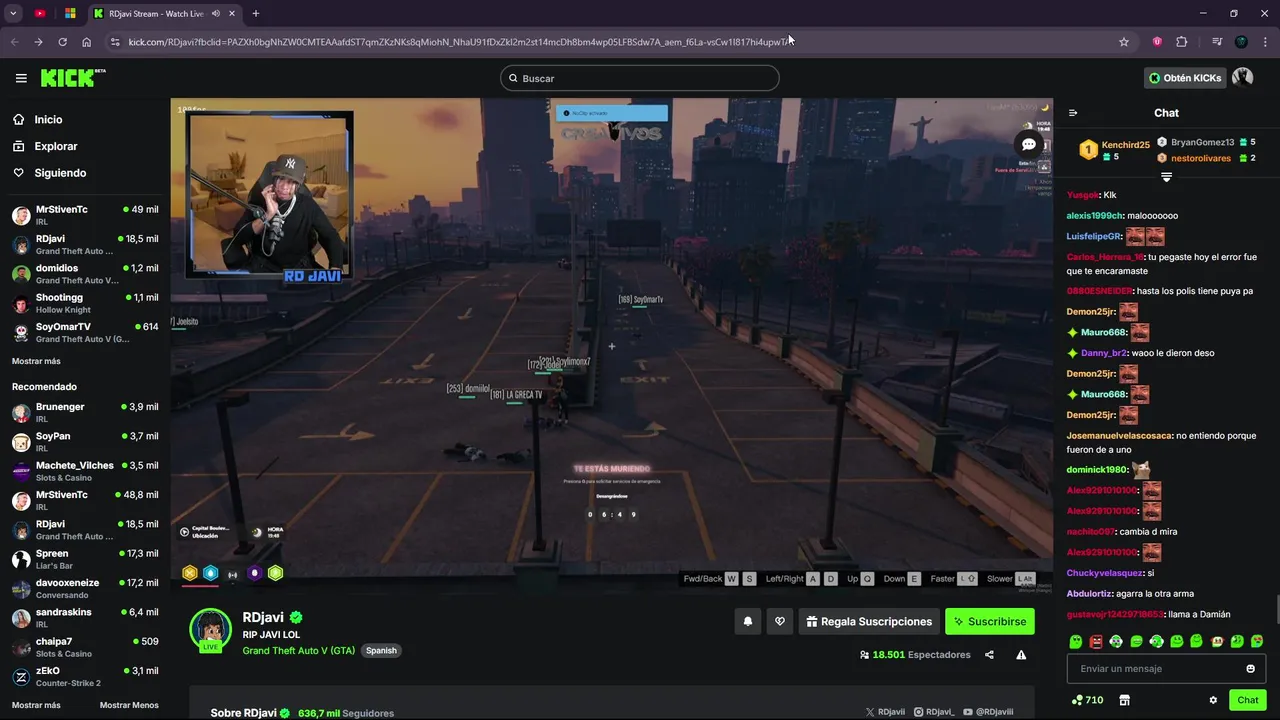Click Grand Theft Auto V (GTA) category link
Image resolution: width=1280 pixels, height=720 pixels.
(298, 650)
